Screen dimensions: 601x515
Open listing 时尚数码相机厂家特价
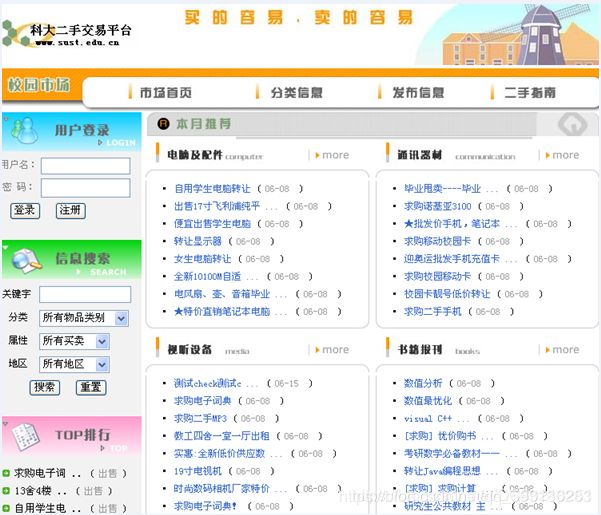[x=222, y=489]
